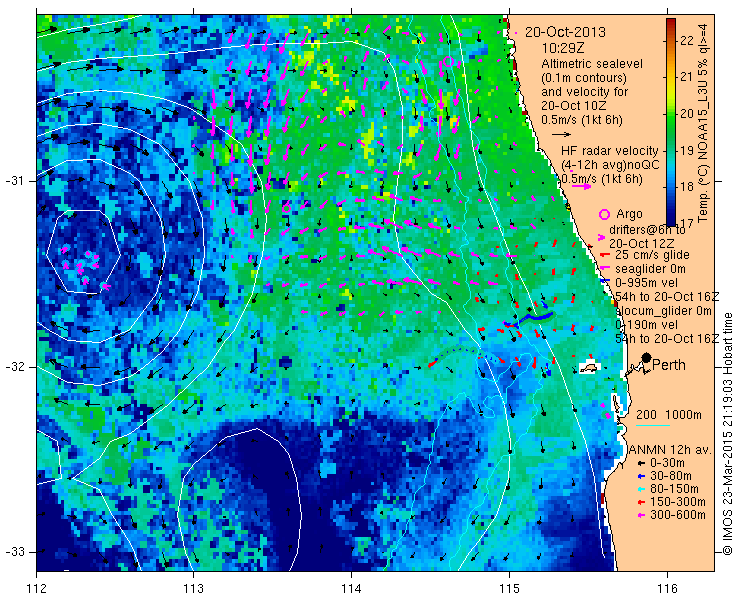Image resolution: width=740 pixels, height=600 pixels.
Task: Click the white Rottnest Island shape near Perth
Action: click(589, 368)
